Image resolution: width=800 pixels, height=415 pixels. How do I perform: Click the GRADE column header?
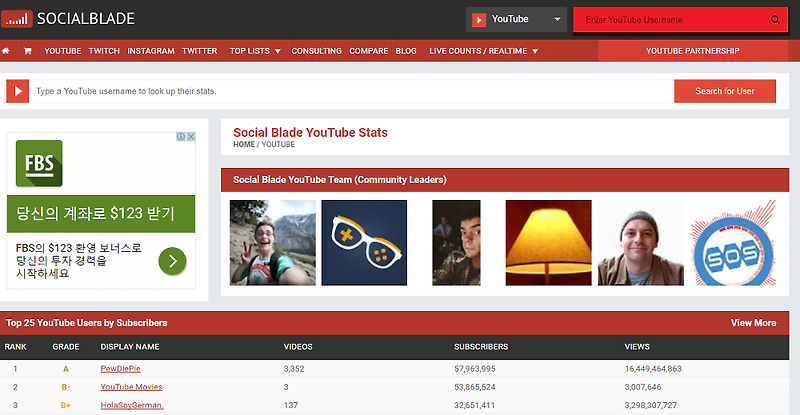(x=66, y=347)
